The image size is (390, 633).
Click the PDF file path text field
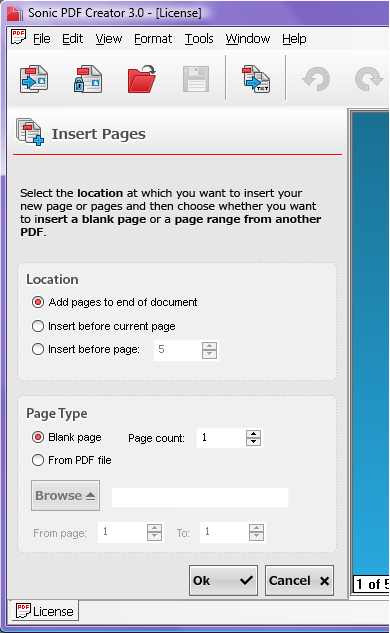click(x=200, y=497)
